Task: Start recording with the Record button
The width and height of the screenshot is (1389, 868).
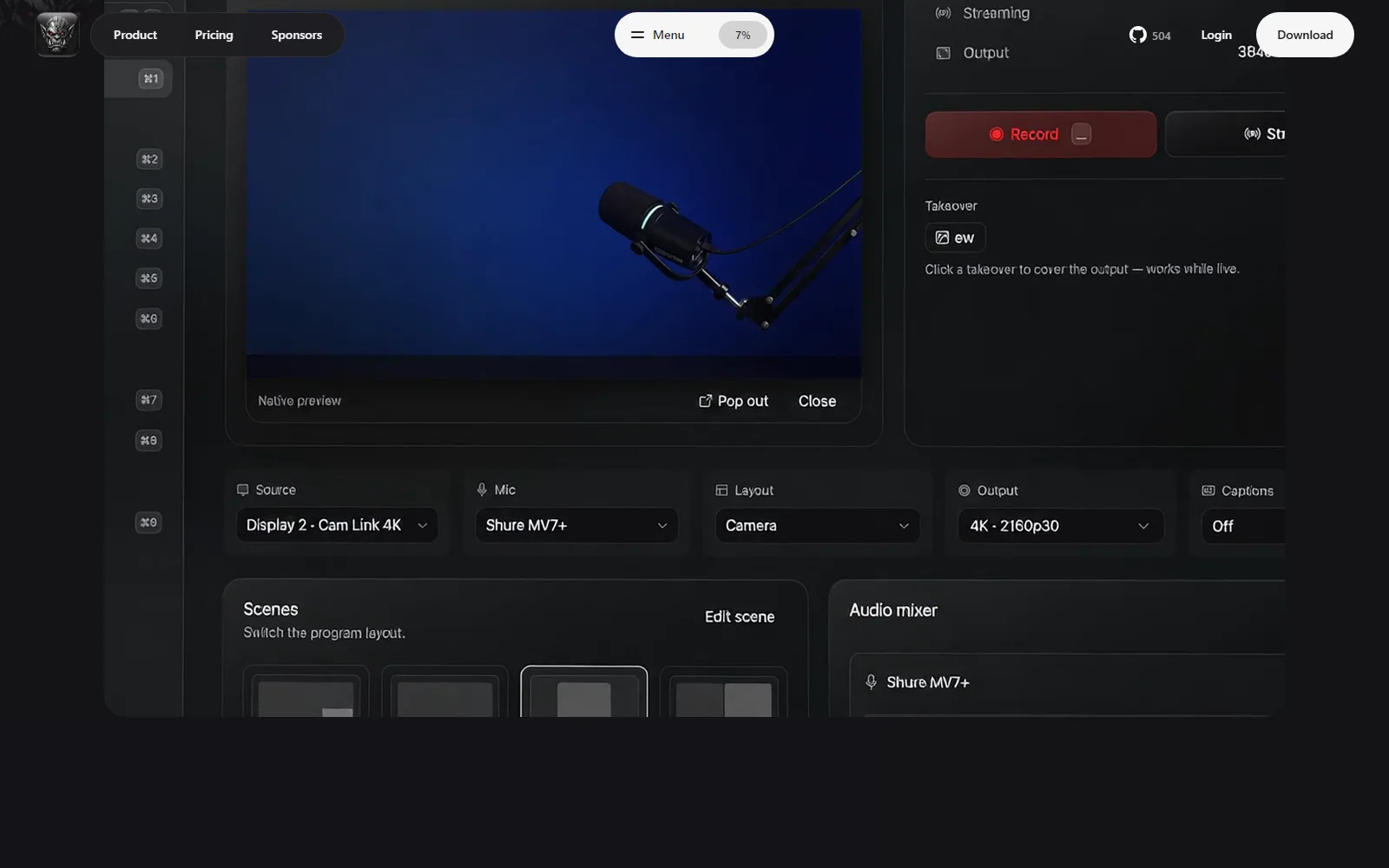Action: point(1040,135)
